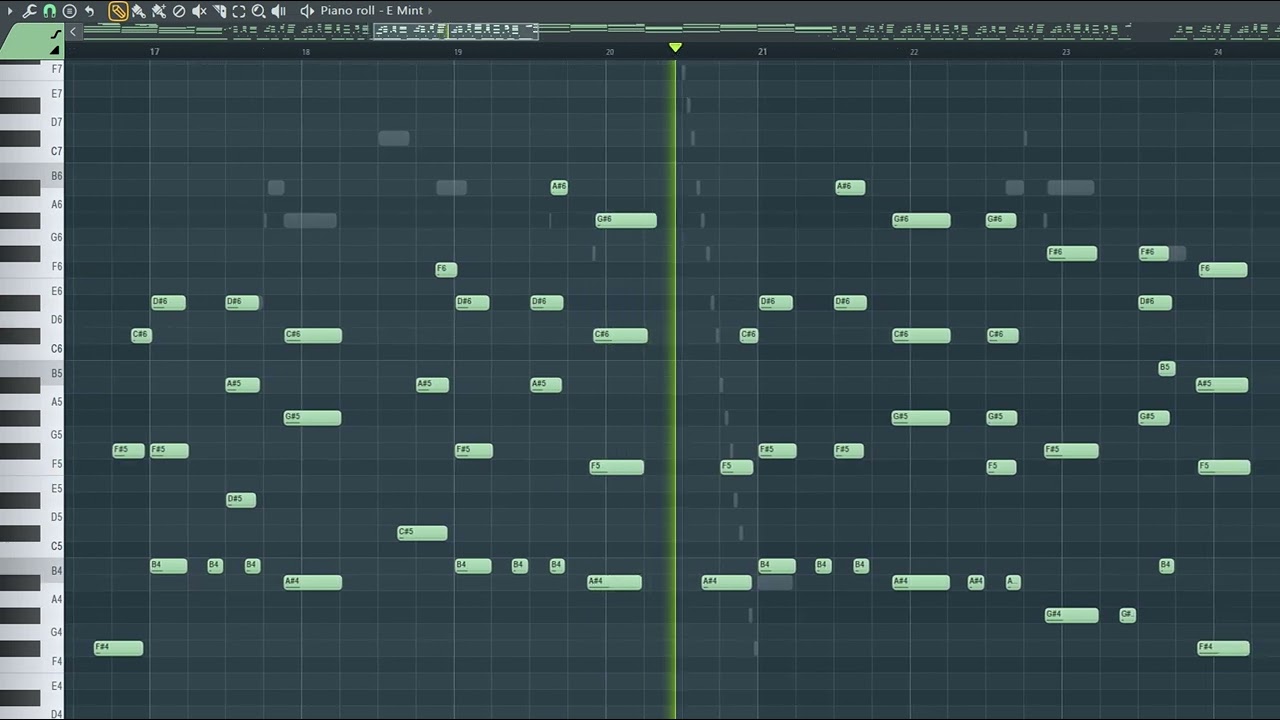Screen dimensions: 1280x720
Task: Select the B4 note in bar 23
Action: pos(1166,566)
